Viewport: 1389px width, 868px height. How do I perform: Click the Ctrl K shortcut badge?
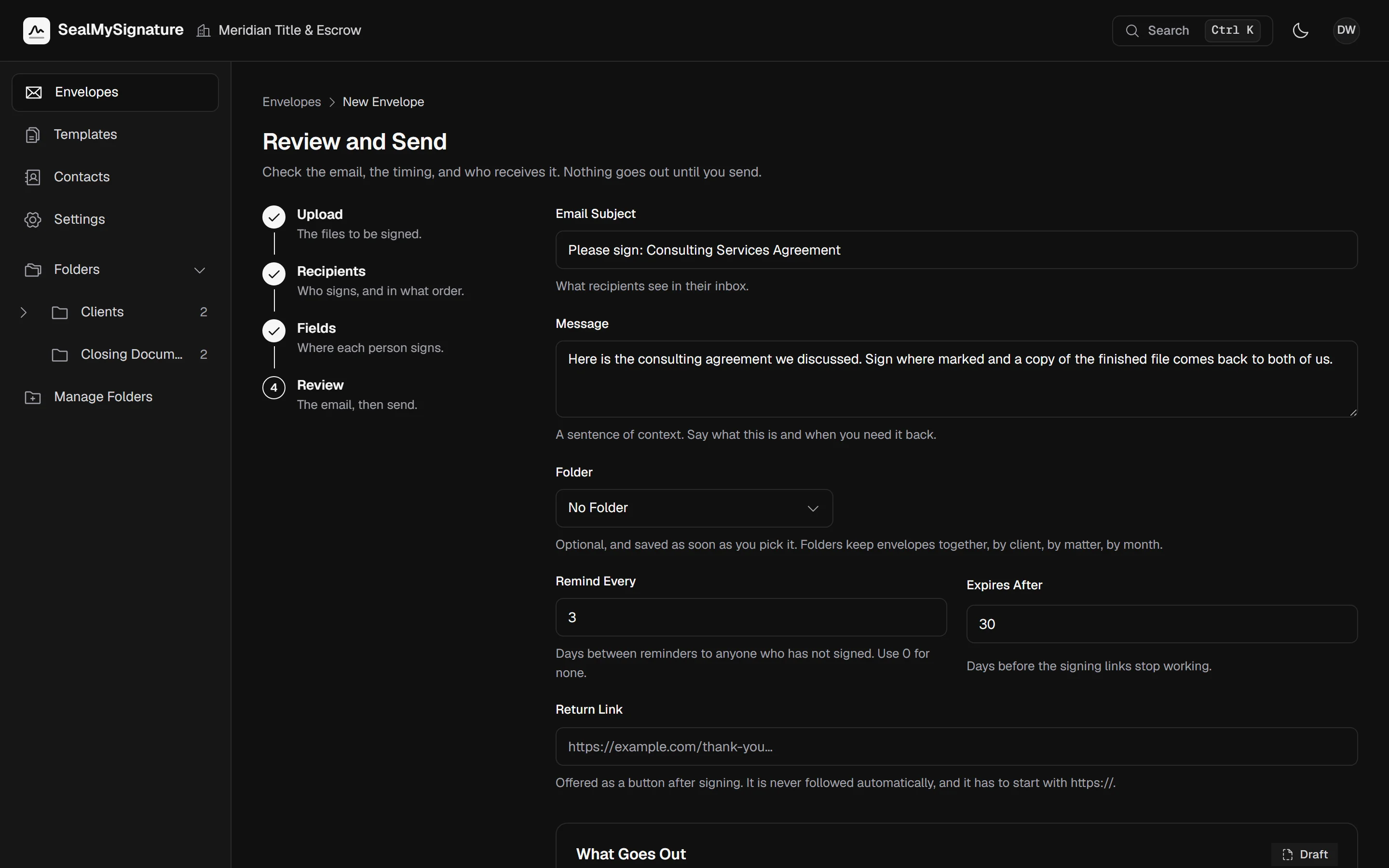pyautogui.click(x=1232, y=30)
